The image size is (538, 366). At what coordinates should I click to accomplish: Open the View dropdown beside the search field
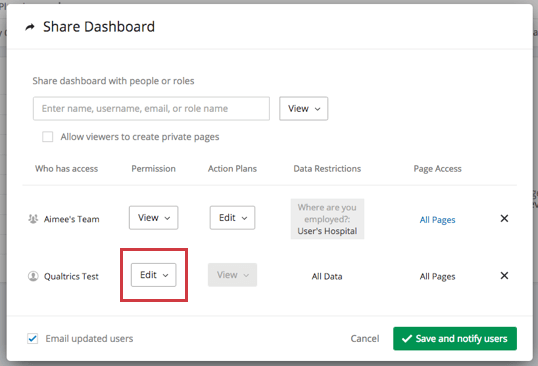tap(303, 108)
